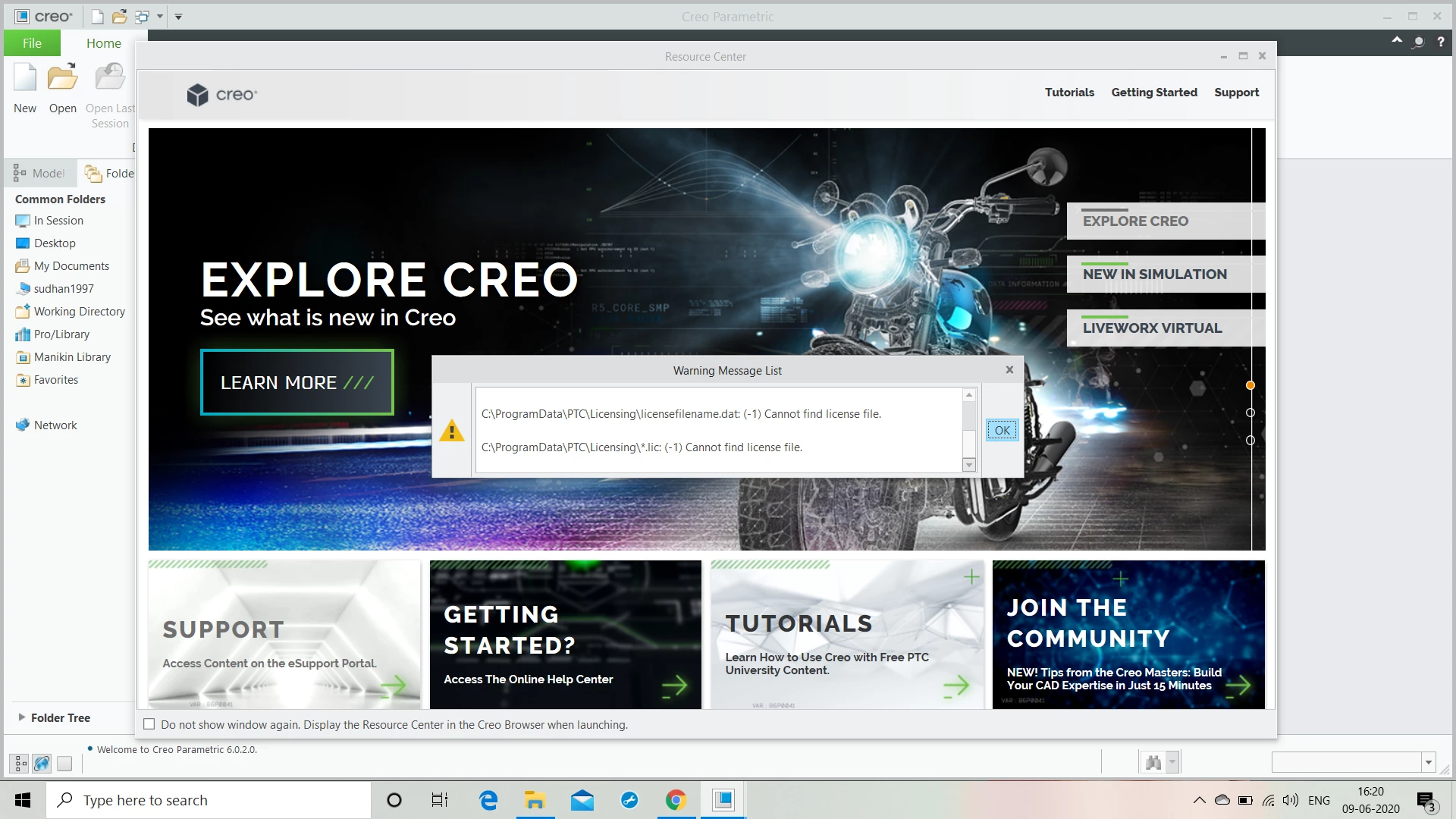Switch to the Folder browser tab

[x=110, y=174]
